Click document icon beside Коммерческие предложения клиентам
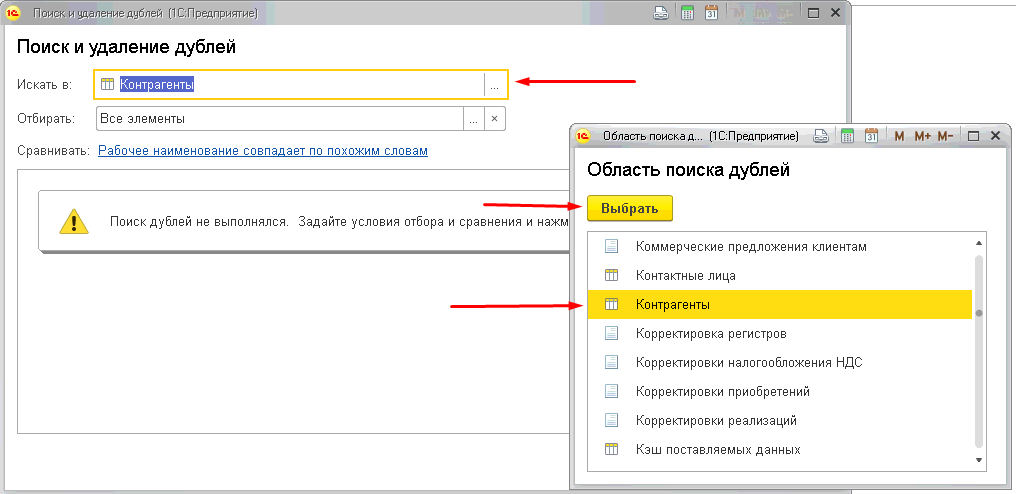1016x494 pixels. [x=612, y=246]
